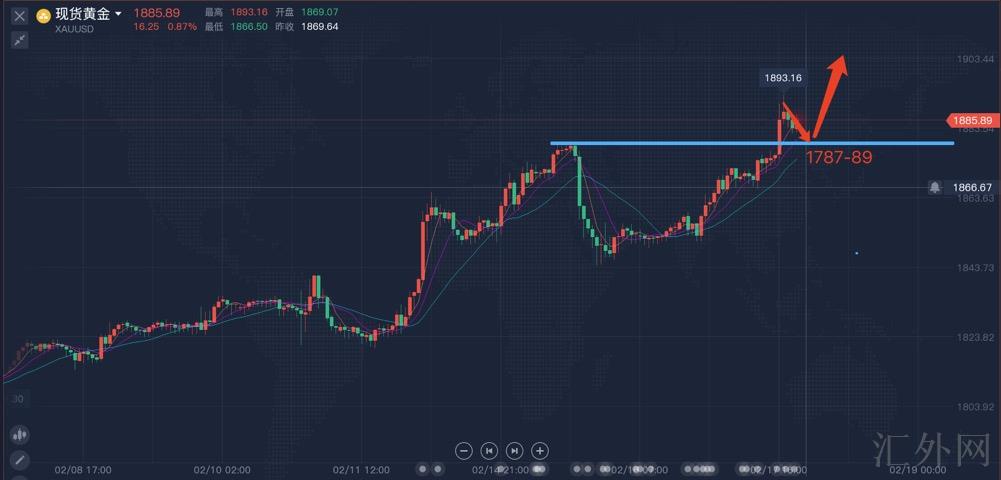Jump to earliest data with skip-back button

click(489, 451)
